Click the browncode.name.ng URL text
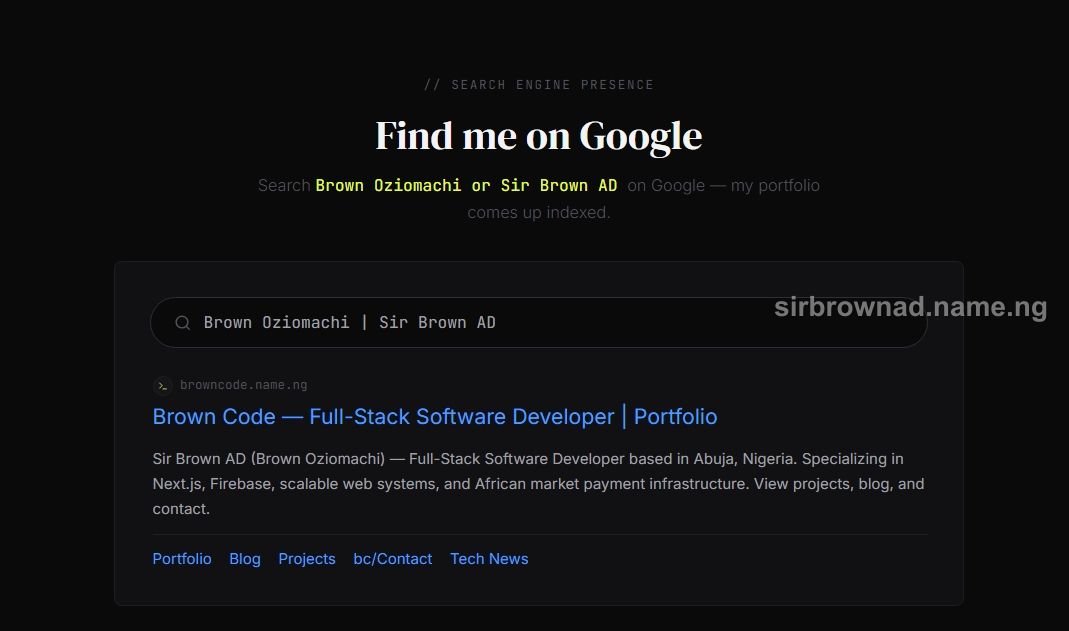This screenshot has width=1069, height=631. [243, 385]
